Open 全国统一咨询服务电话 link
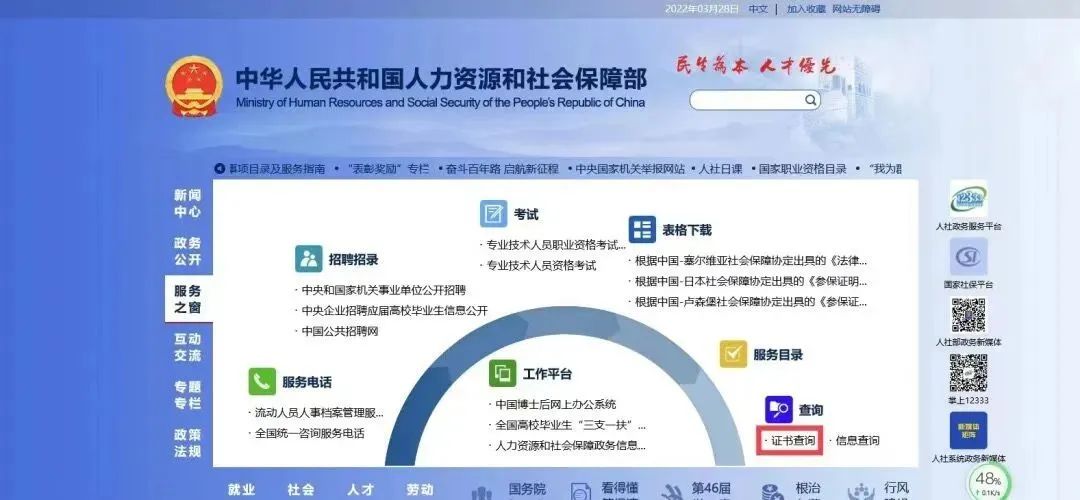Screen dimensions: 1080x500 point(309,433)
